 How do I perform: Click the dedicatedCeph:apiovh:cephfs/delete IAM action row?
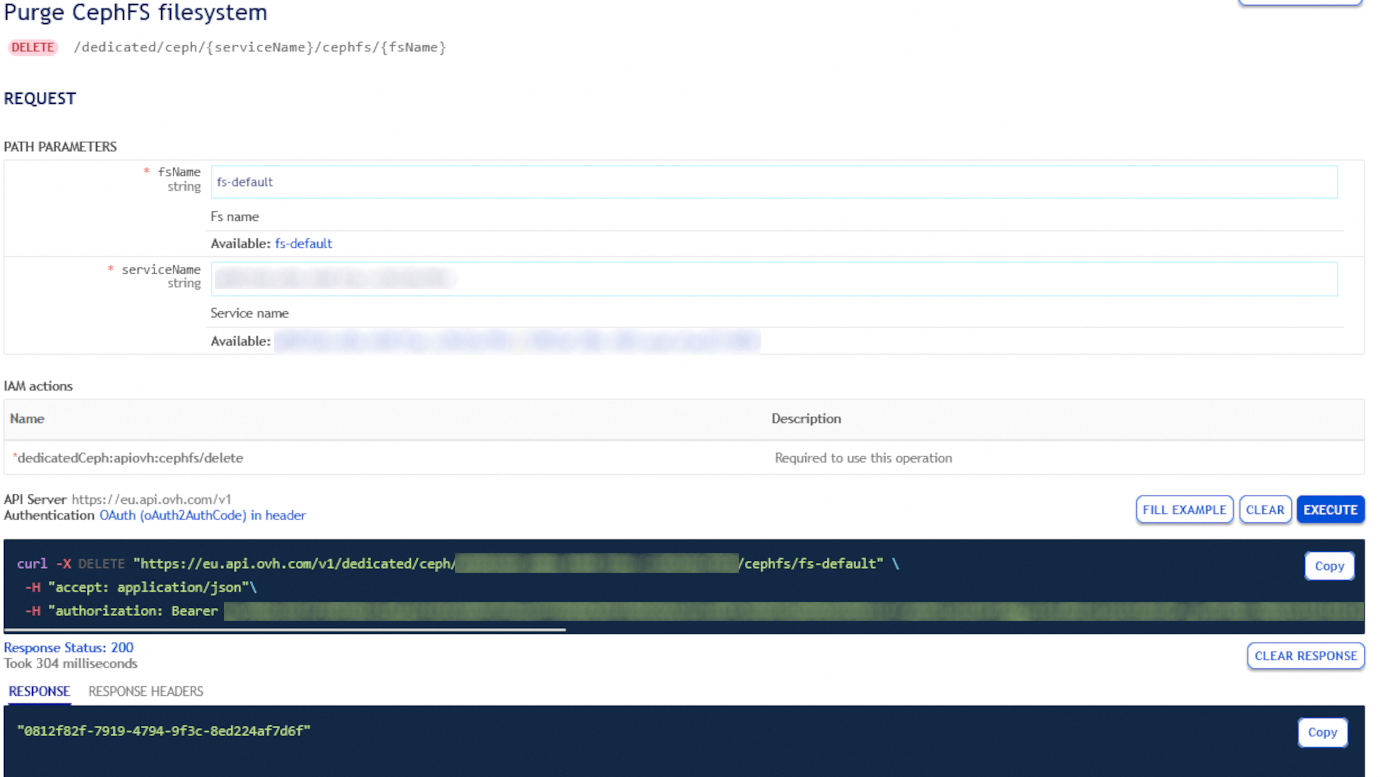[128, 457]
